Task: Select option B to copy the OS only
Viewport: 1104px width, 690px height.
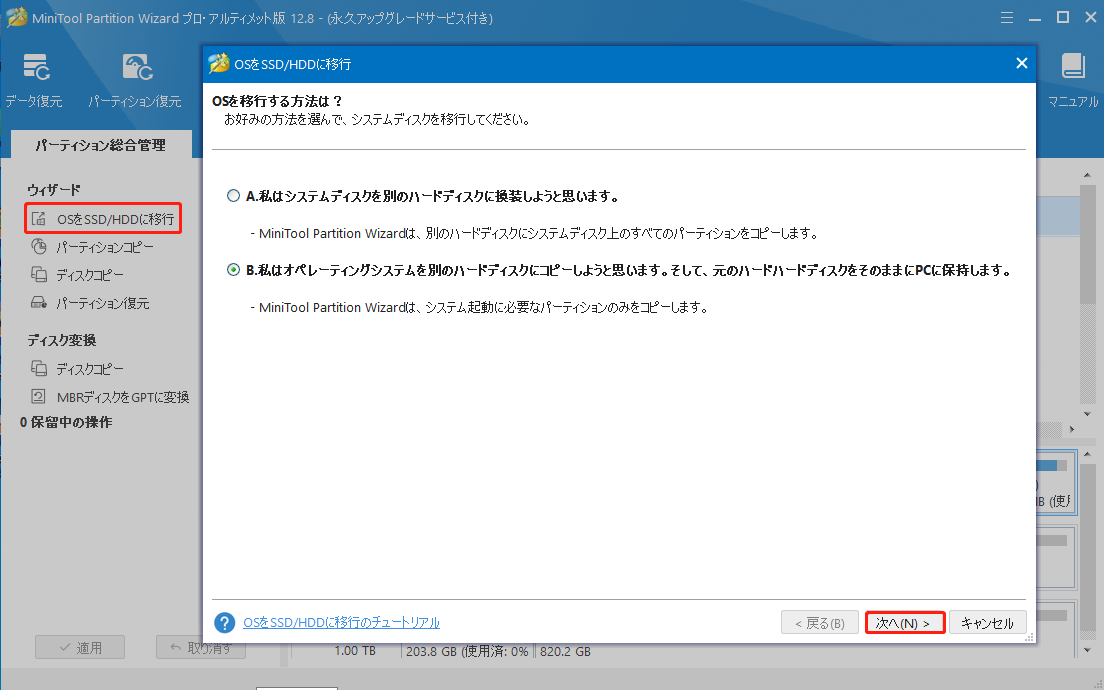Action: [x=233, y=270]
